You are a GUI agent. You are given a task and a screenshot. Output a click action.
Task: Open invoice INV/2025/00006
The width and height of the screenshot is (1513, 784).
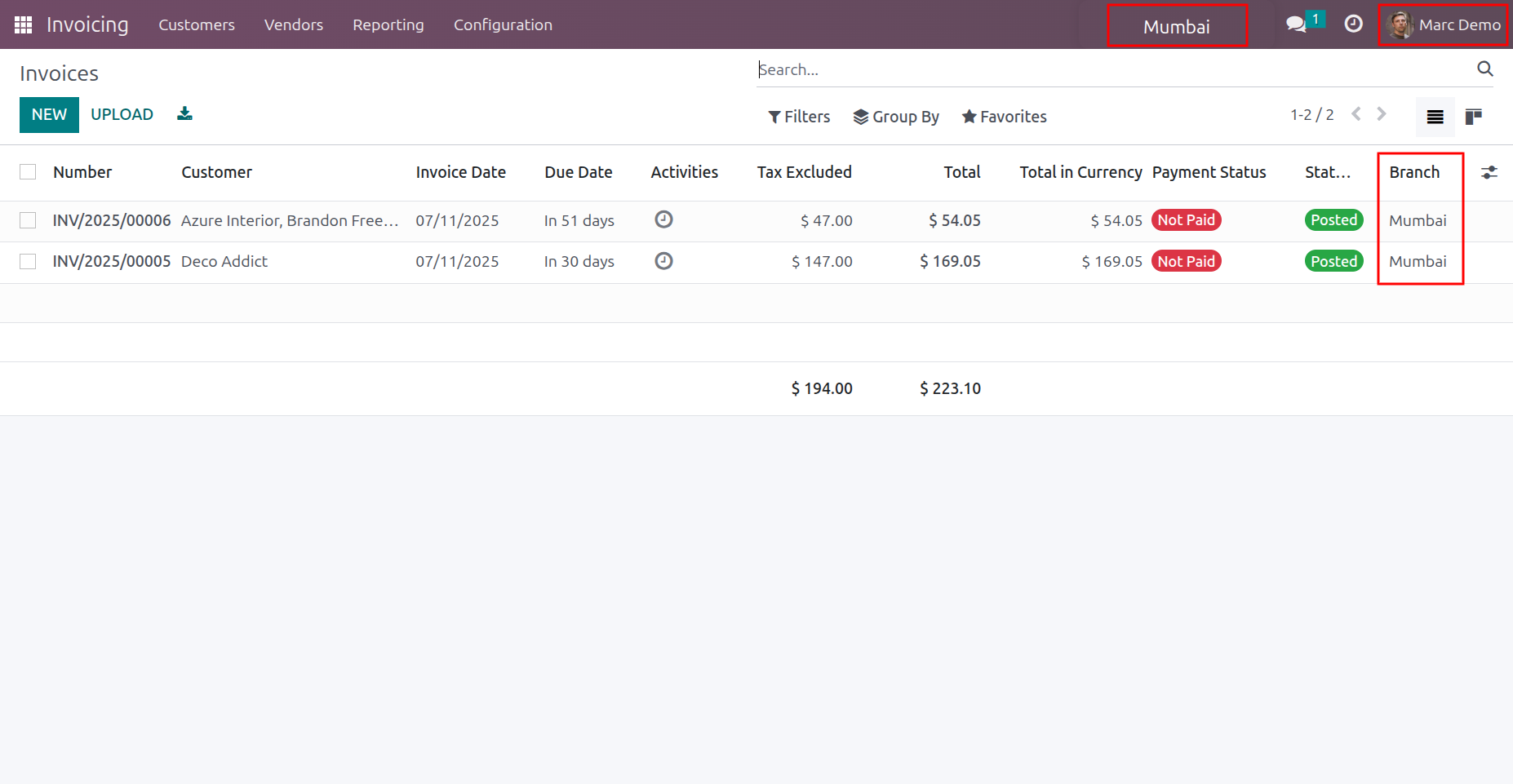[112, 220]
